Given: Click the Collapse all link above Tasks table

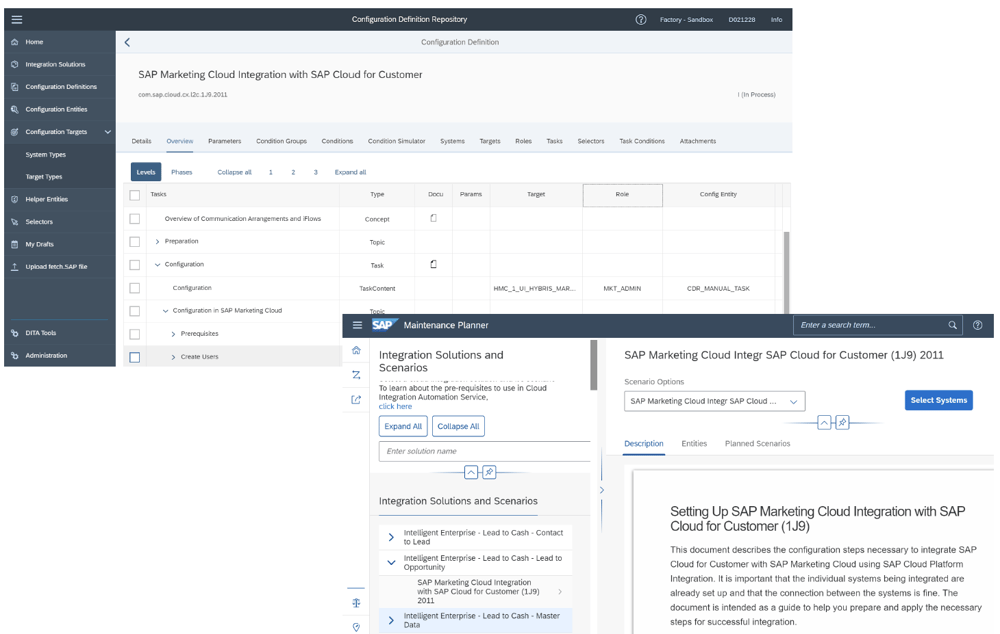Looking at the screenshot, I should 234,172.
